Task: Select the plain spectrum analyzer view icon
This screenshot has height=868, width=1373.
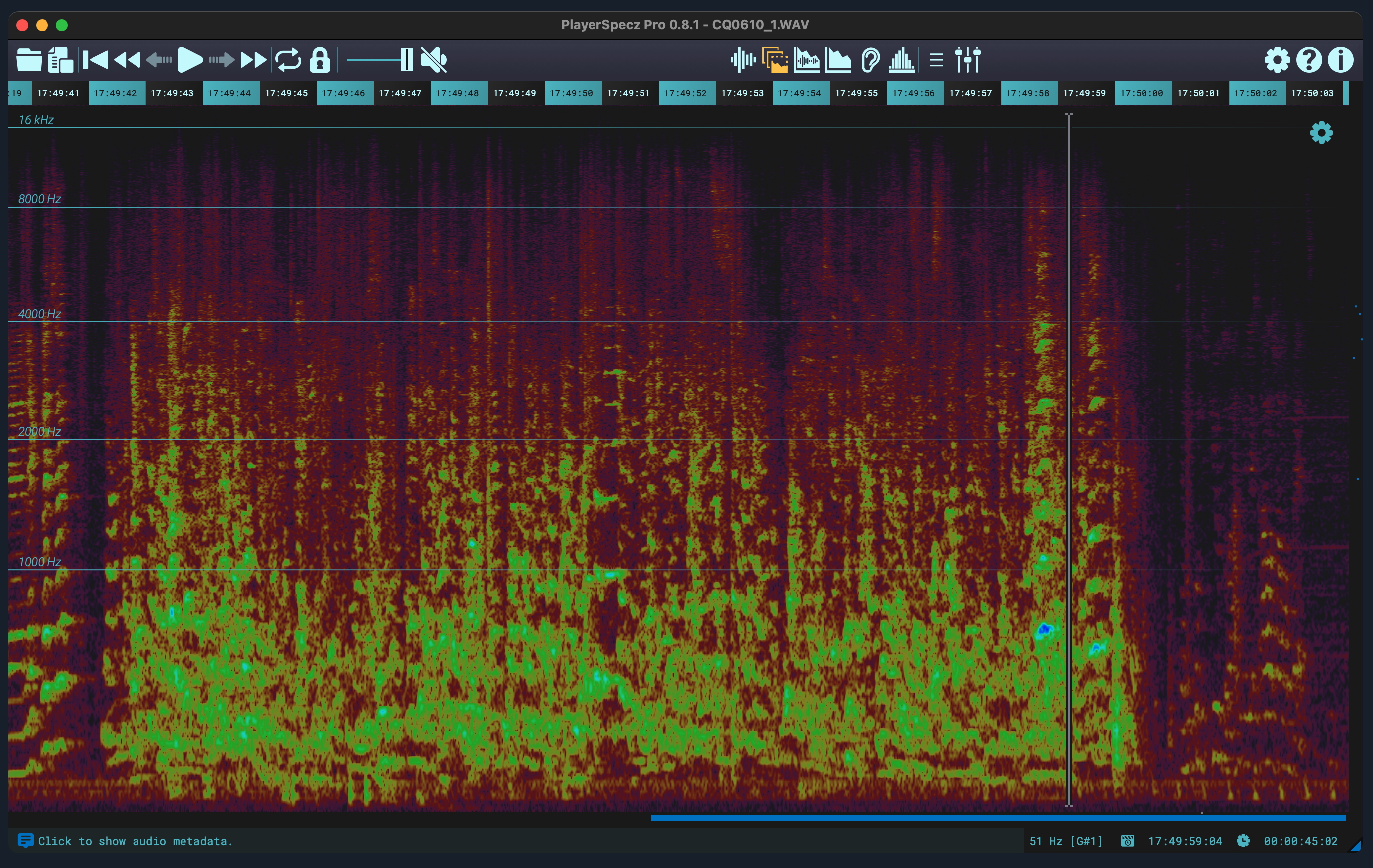Action: (838, 60)
